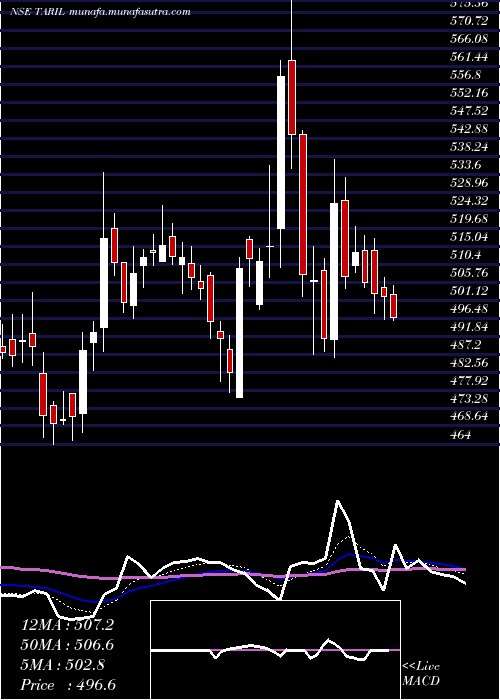
Task: Click the 50MA : 506.6 reading
Action: [x=67, y=645]
